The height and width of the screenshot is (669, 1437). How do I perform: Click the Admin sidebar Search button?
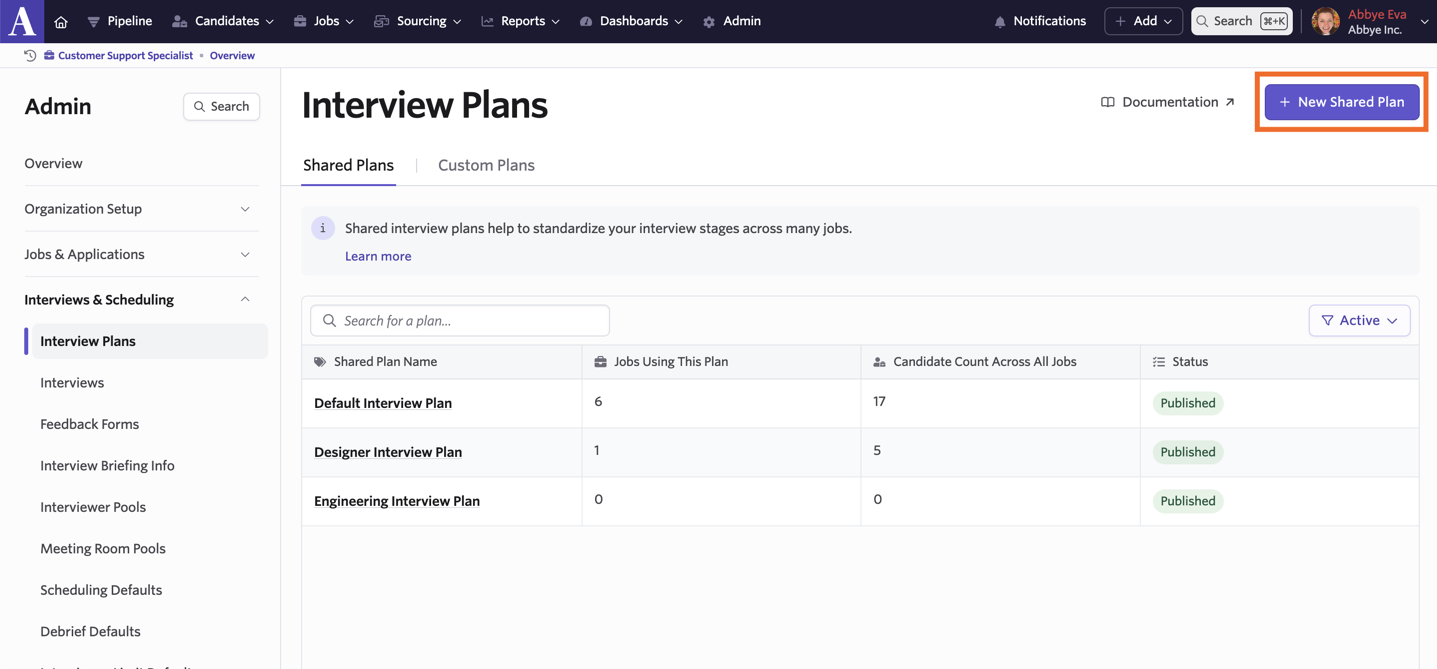pyautogui.click(x=222, y=106)
